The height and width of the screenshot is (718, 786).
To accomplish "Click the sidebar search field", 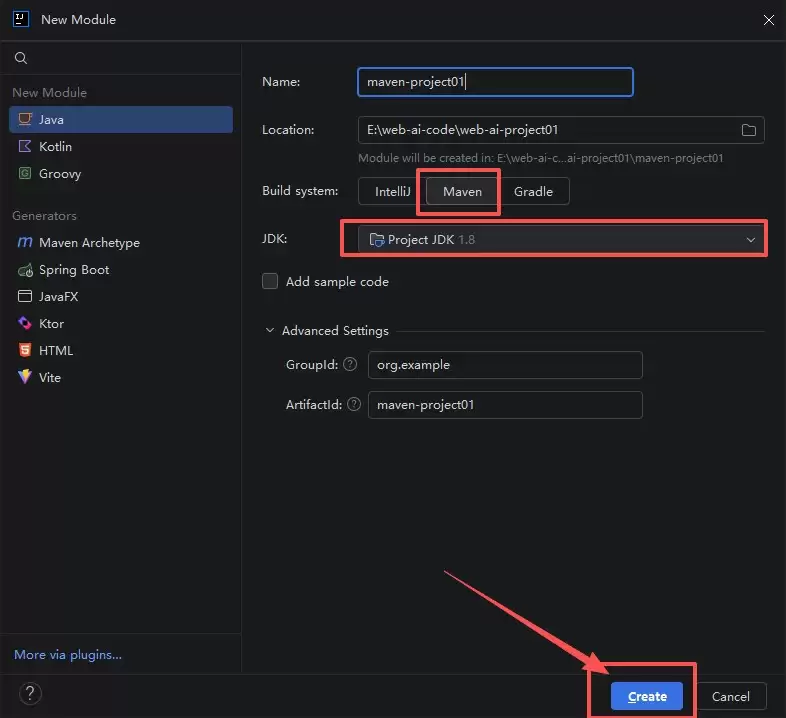I will tap(121, 58).
